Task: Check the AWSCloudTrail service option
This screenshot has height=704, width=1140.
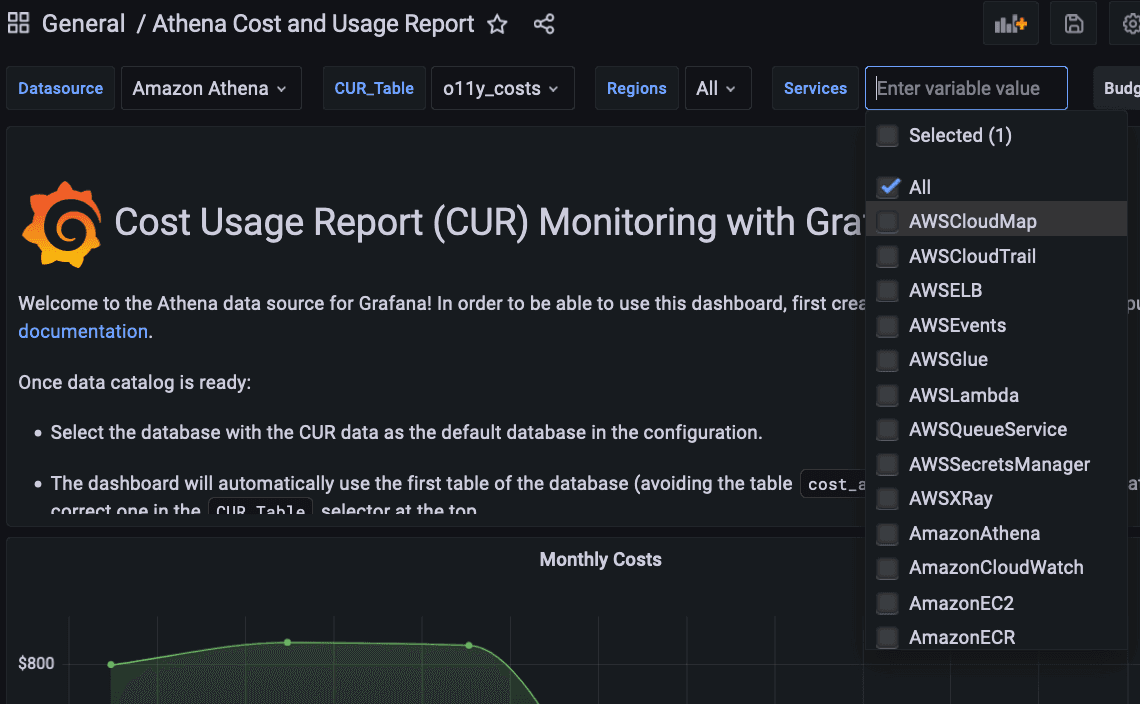Action: pyautogui.click(x=888, y=257)
